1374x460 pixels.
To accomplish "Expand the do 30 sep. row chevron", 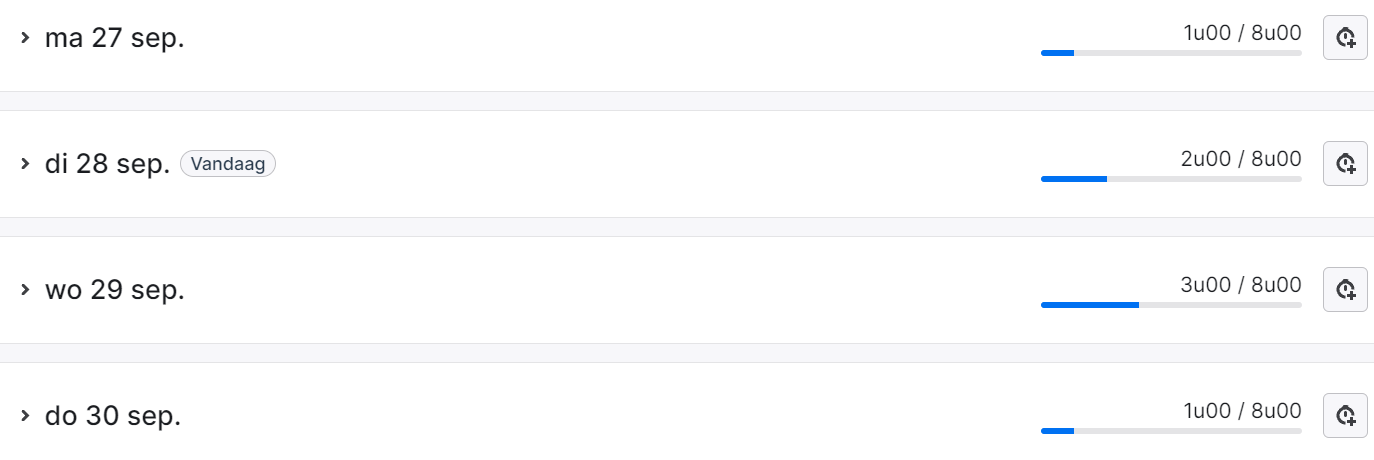I will 26,415.
